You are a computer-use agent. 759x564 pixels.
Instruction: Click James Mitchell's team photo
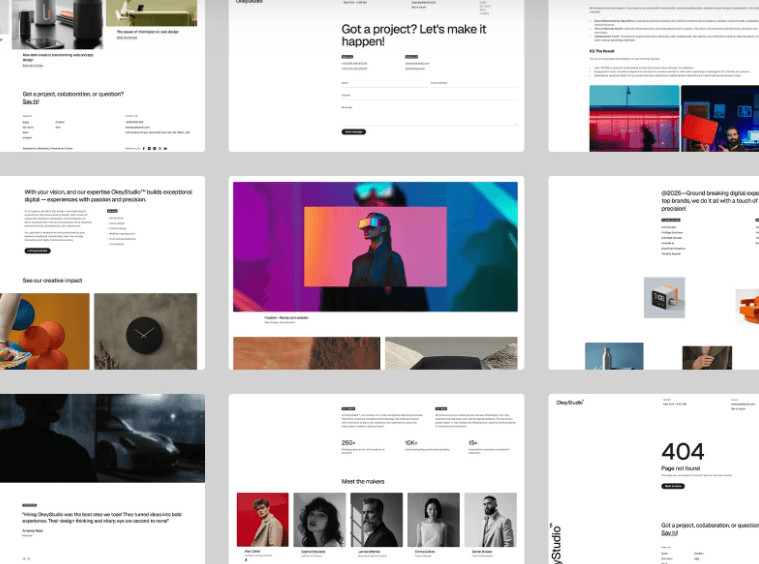(x=377, y=520)
